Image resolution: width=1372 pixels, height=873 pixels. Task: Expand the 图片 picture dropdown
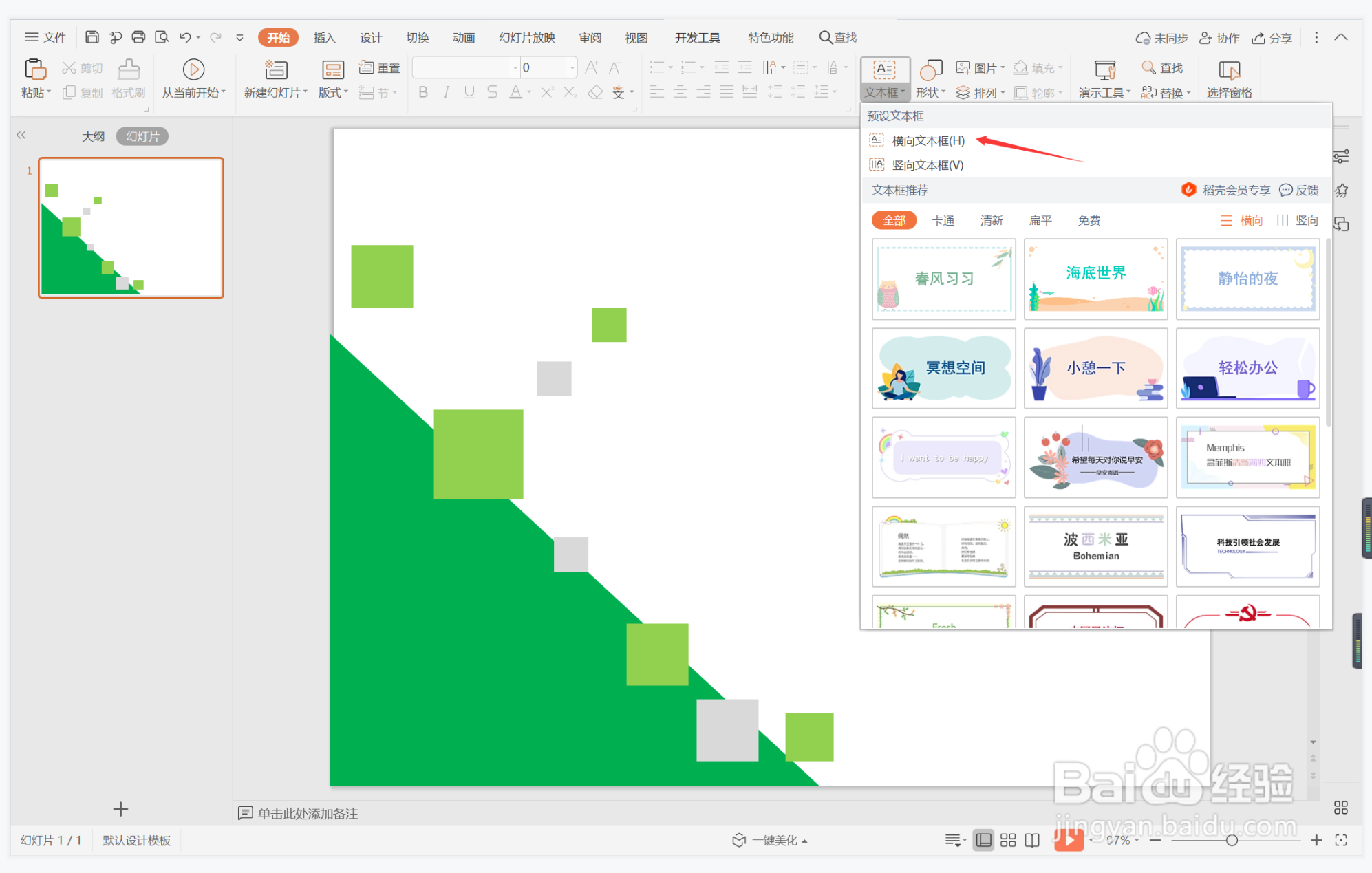(x=980, y=67)
